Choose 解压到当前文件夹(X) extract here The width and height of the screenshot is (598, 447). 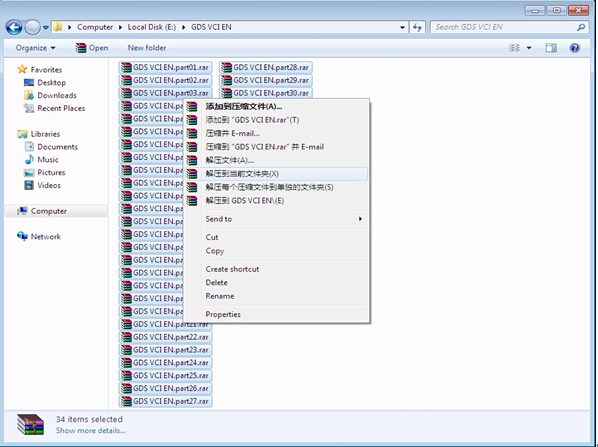[276, 174]
